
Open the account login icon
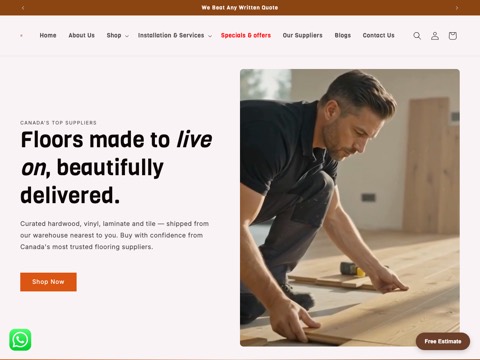[x=435, y=36]
